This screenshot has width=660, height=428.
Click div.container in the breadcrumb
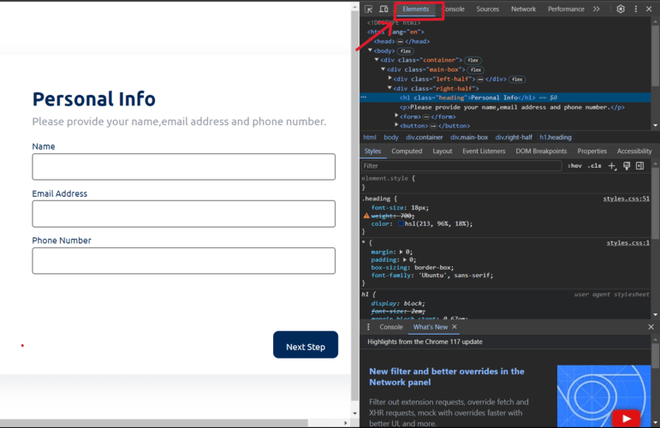[424, 137]
